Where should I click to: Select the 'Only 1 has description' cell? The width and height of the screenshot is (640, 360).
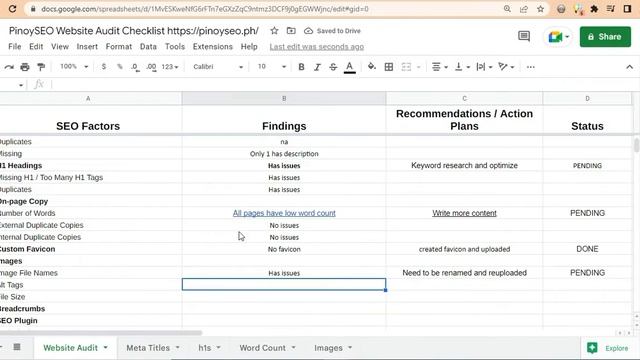pyautogui.click(x=284, y=154)
